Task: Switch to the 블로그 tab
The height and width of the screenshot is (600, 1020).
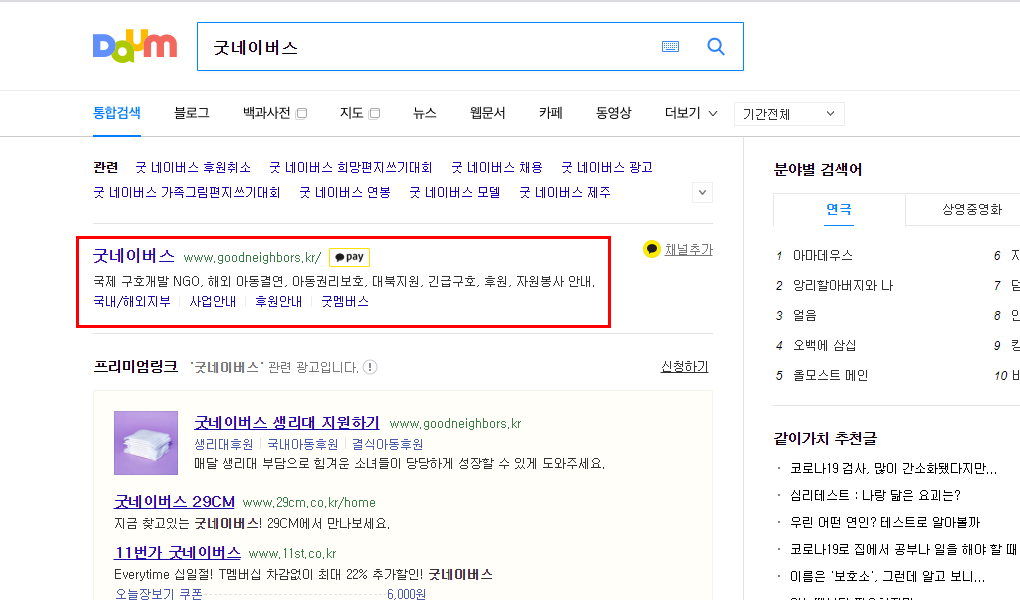Action: [191, 113]
